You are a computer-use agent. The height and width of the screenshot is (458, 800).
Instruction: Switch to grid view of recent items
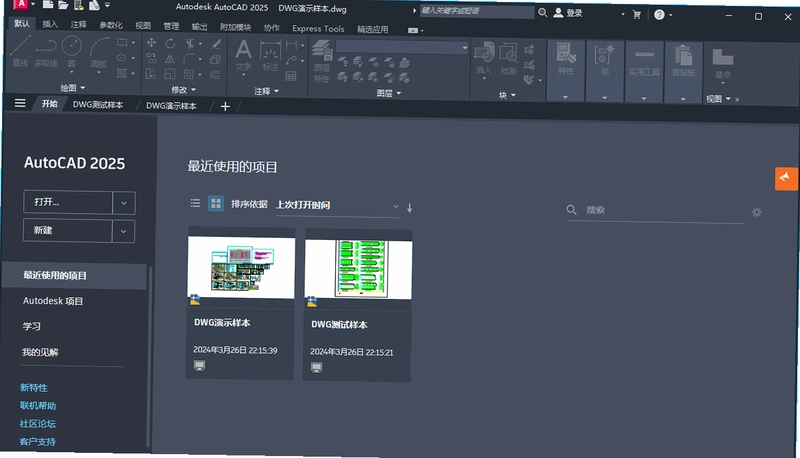(x=216, y=203)
